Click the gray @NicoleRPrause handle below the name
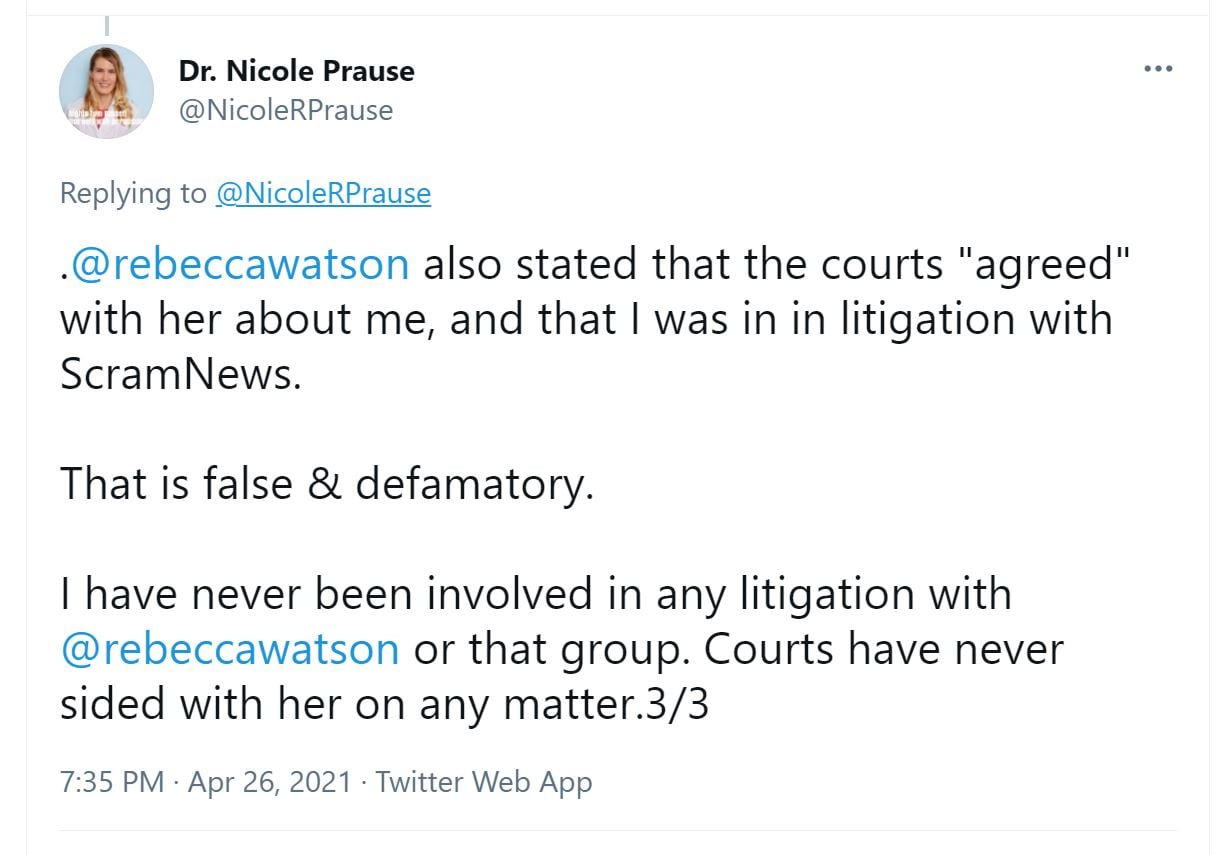 coord(286,110)
